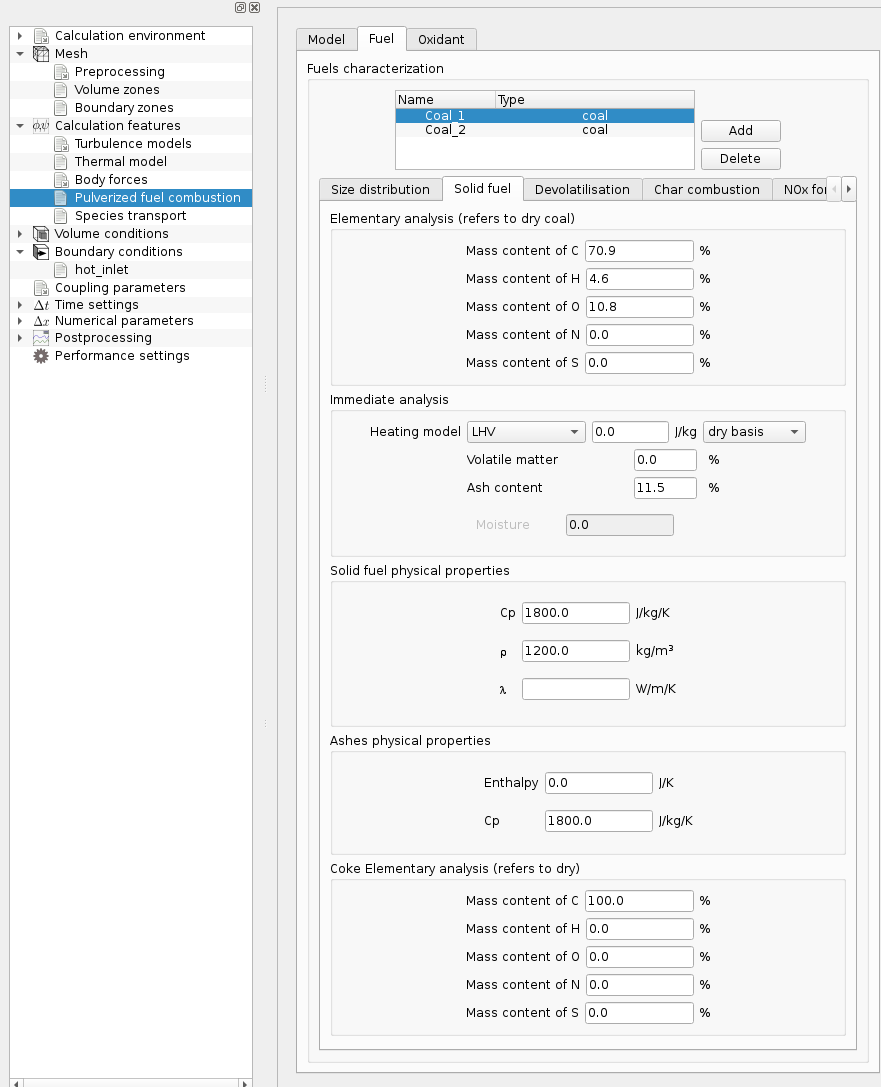Click the Turbulence models page icon

[61, 144]
